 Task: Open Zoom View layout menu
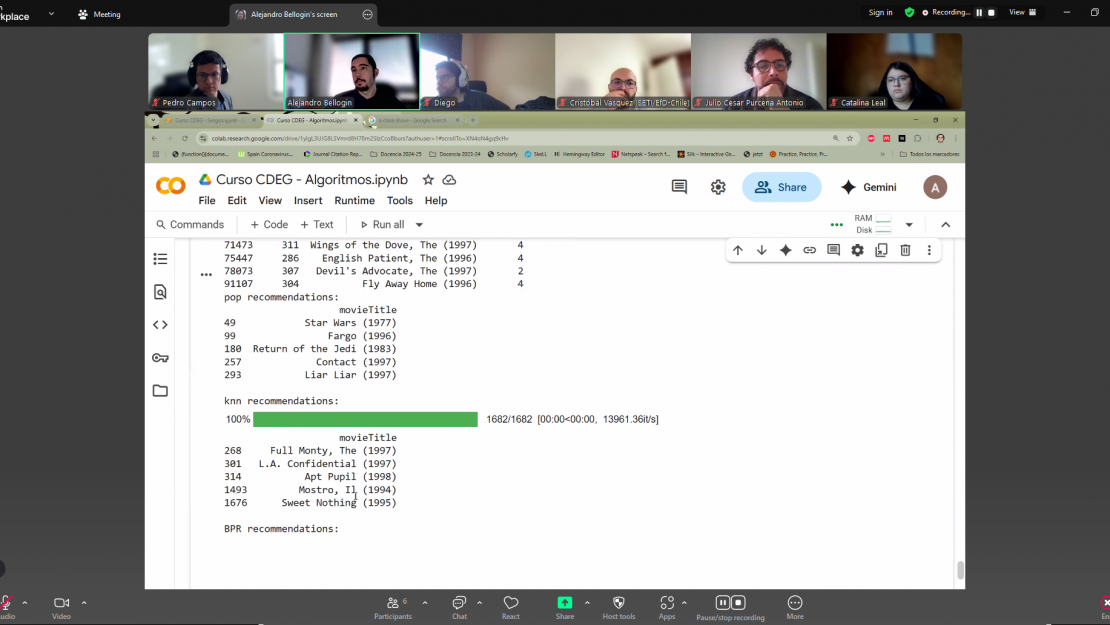(x=1023, y=12)
